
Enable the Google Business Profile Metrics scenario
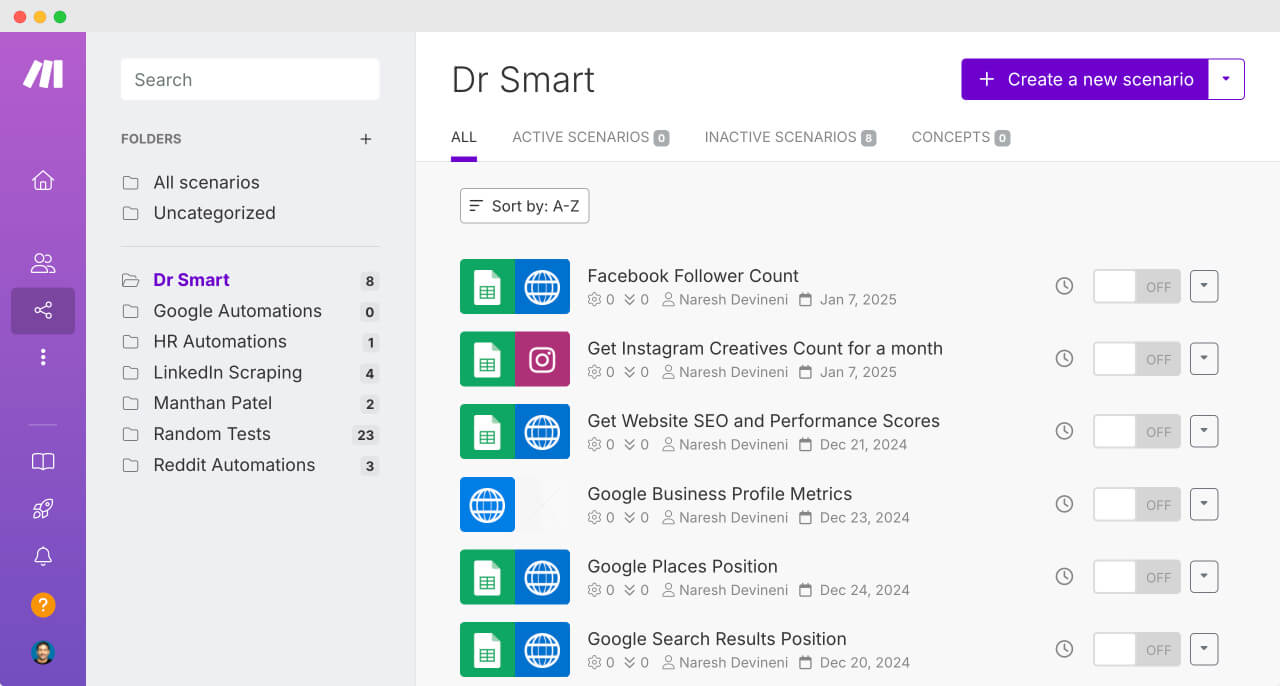pyautogui.click(x=1137, y=504)
